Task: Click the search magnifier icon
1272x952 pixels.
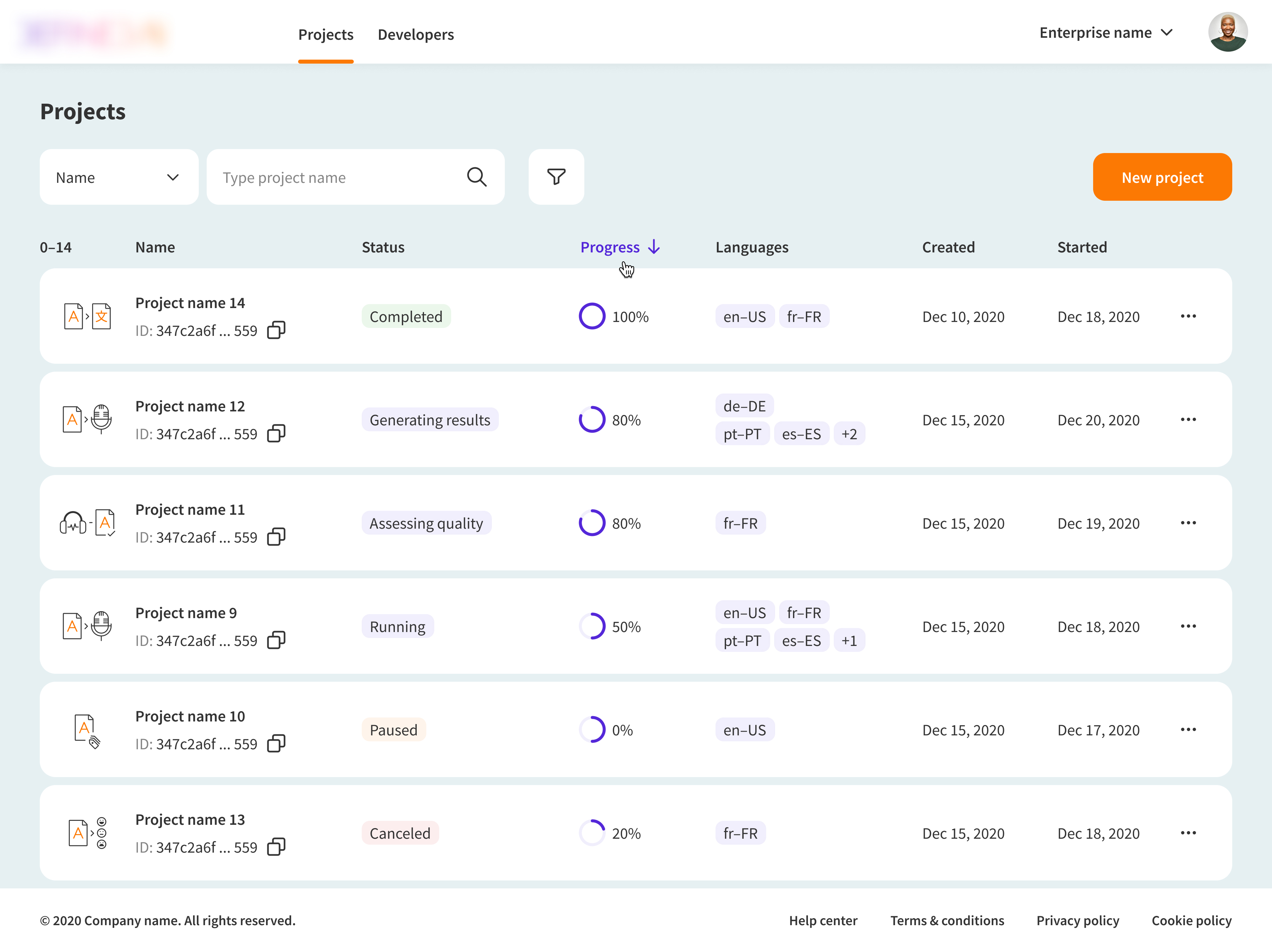Action: coord(476,177)
